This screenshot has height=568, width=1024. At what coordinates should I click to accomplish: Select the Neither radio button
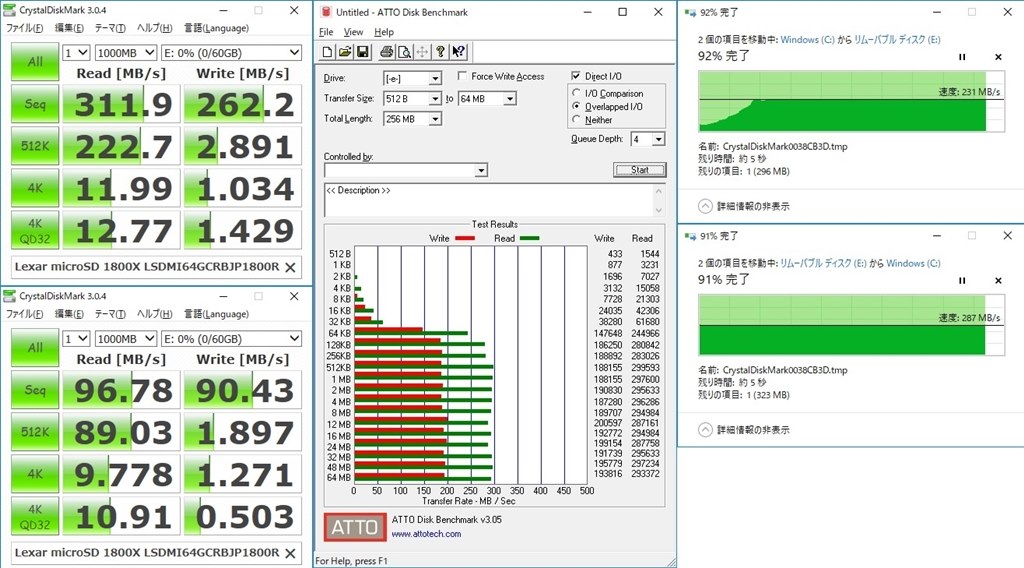576,119
